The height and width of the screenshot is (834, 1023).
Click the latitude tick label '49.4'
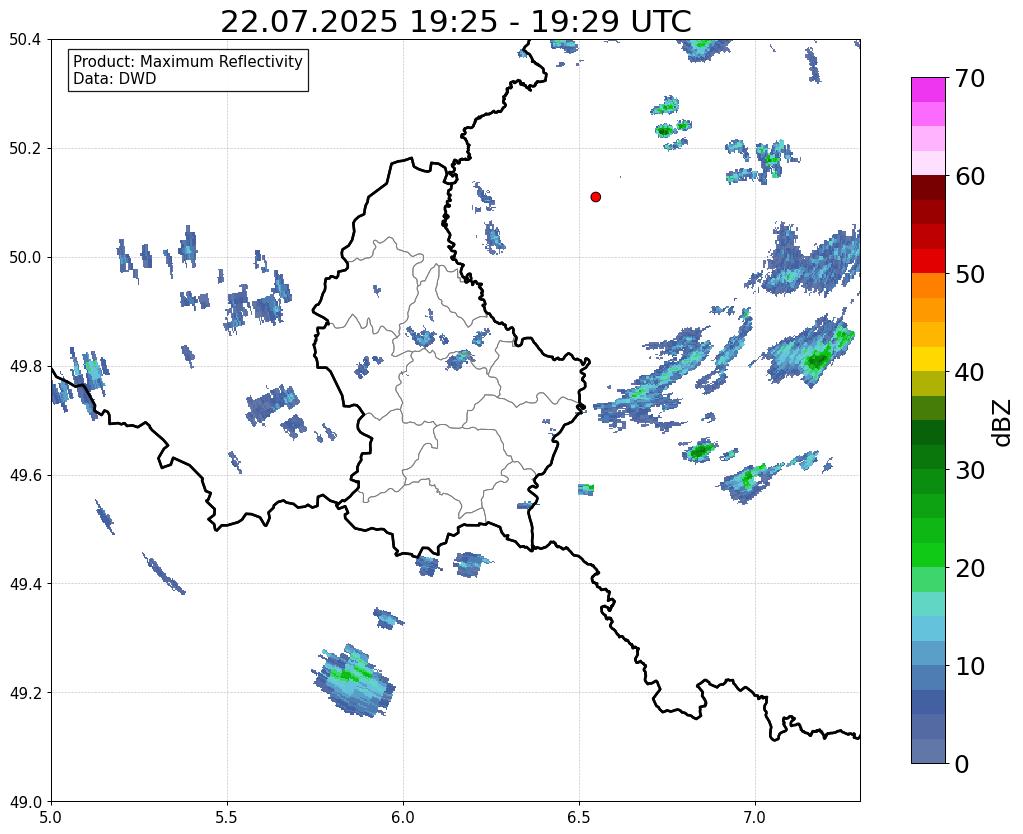[25, 583]
